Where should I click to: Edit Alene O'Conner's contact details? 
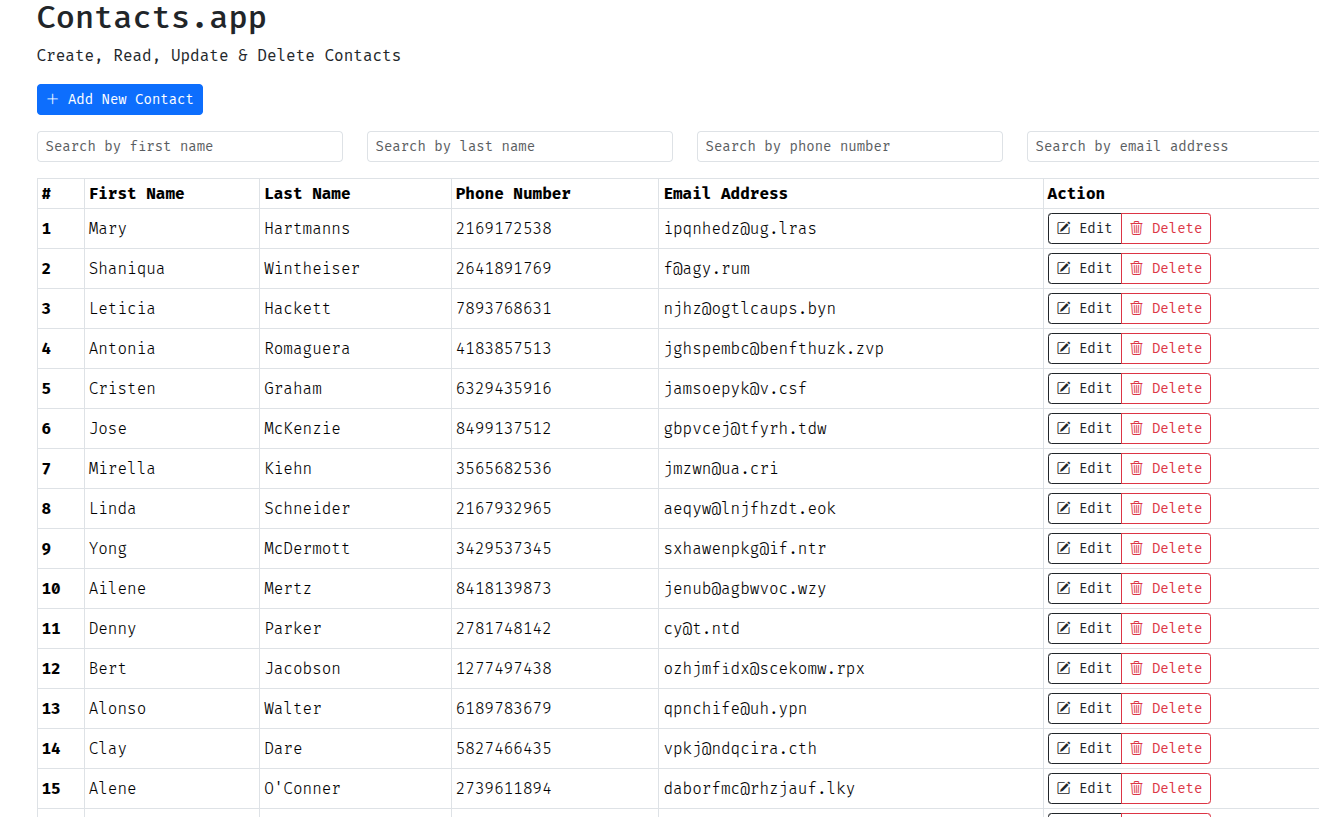(1084, 788)
